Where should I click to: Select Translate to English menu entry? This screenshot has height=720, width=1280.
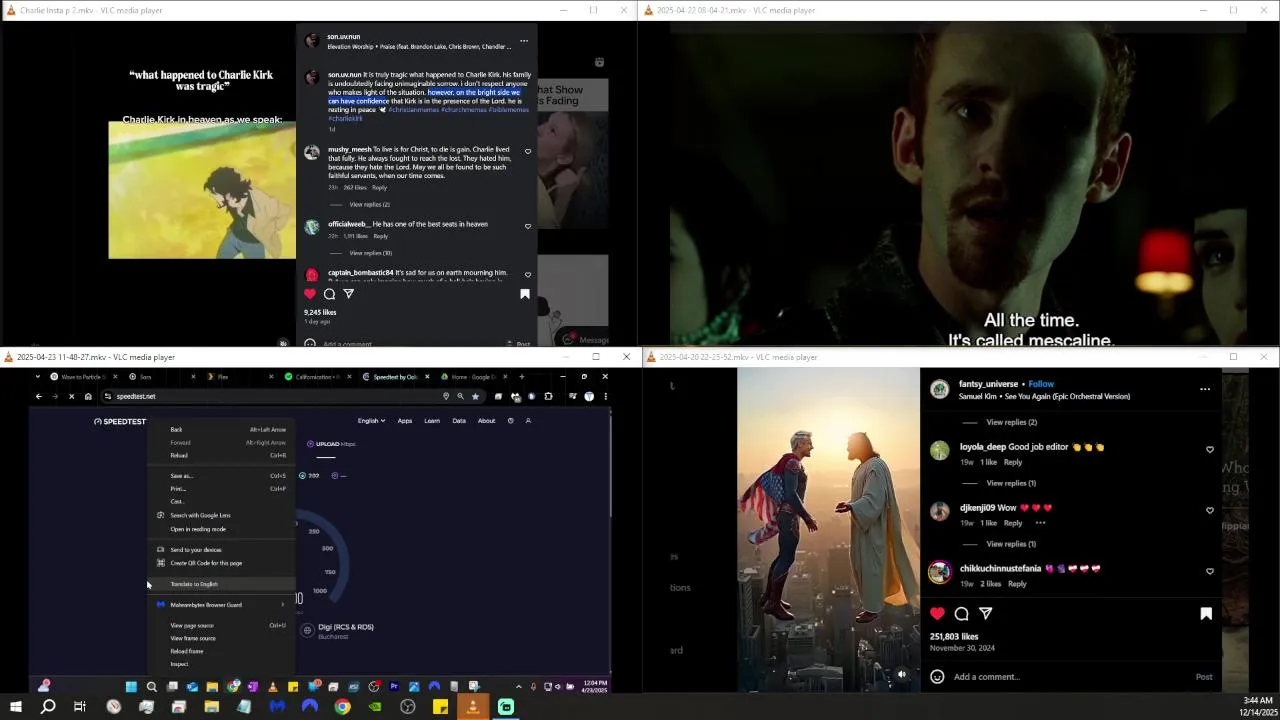(x=222, y=584)
